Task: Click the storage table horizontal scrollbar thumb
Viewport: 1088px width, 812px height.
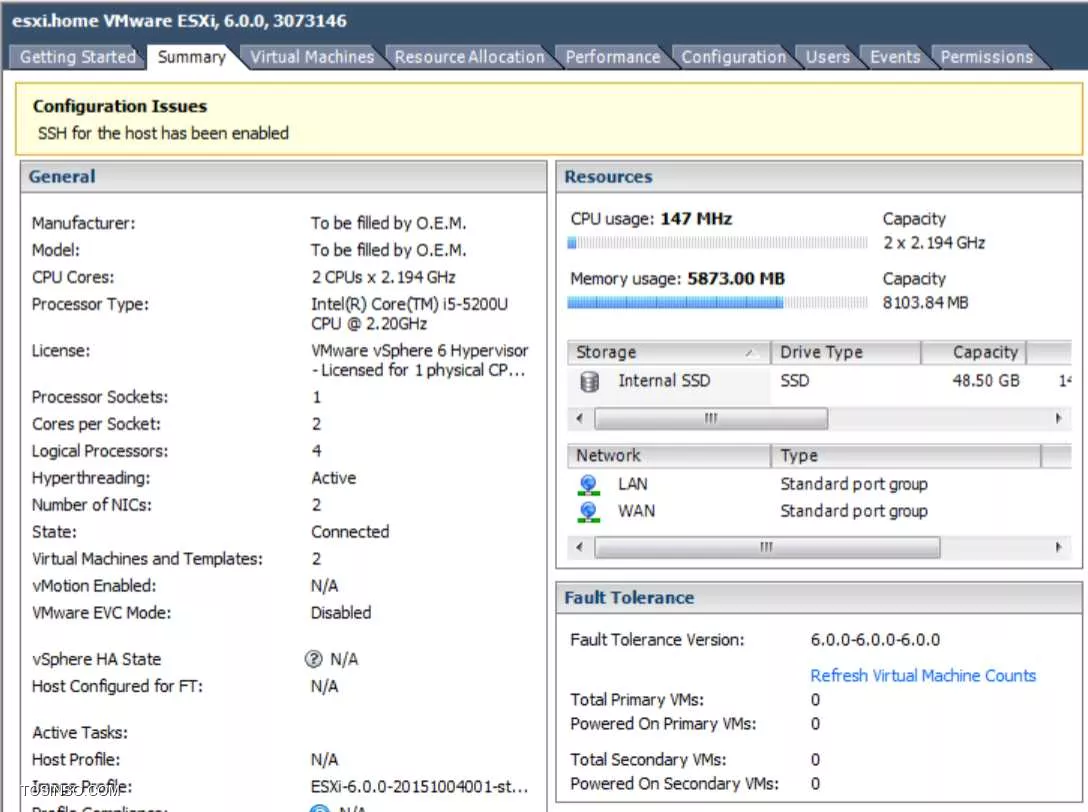Action: point(711,418)
